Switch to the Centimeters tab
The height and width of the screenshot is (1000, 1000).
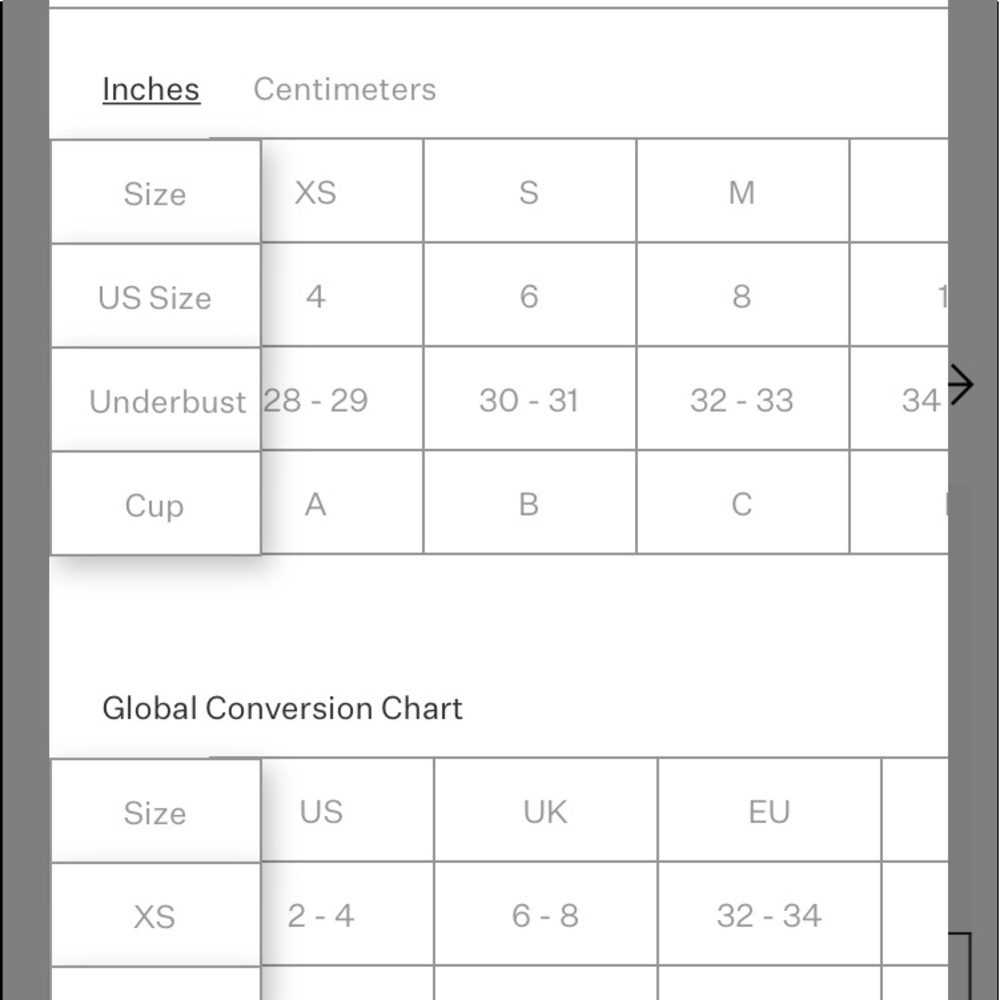344,89
